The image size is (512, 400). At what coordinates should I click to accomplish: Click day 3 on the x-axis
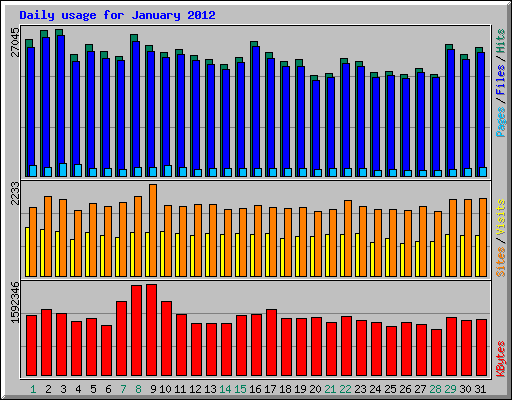[63, 389]
